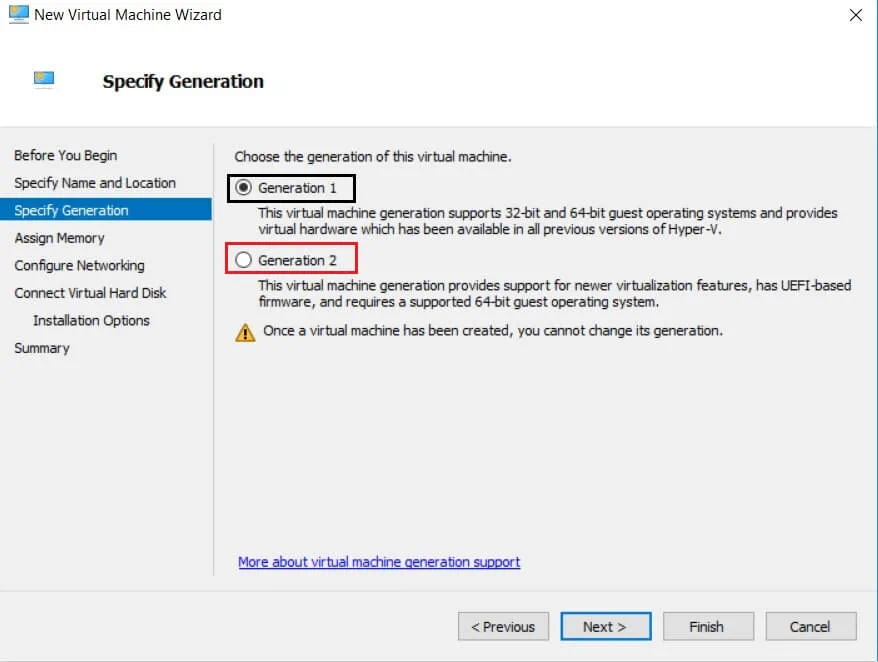The width and height of the screenshot is (878, 662).
Task: Select the Specify Generation step in sidebar
Action: (x=71, y=210)
